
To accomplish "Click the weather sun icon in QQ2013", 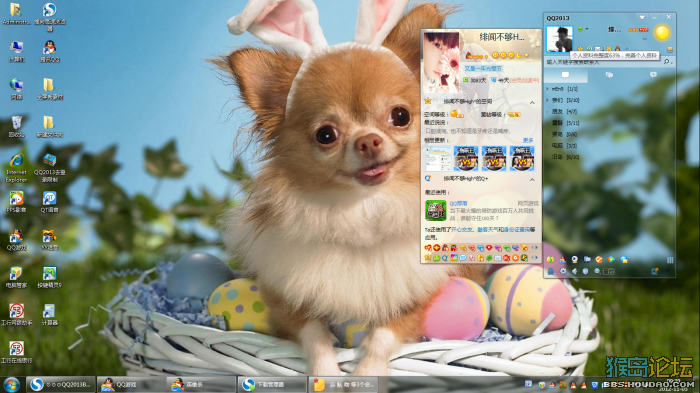I will pyautogui.click(x=662, y=32).
